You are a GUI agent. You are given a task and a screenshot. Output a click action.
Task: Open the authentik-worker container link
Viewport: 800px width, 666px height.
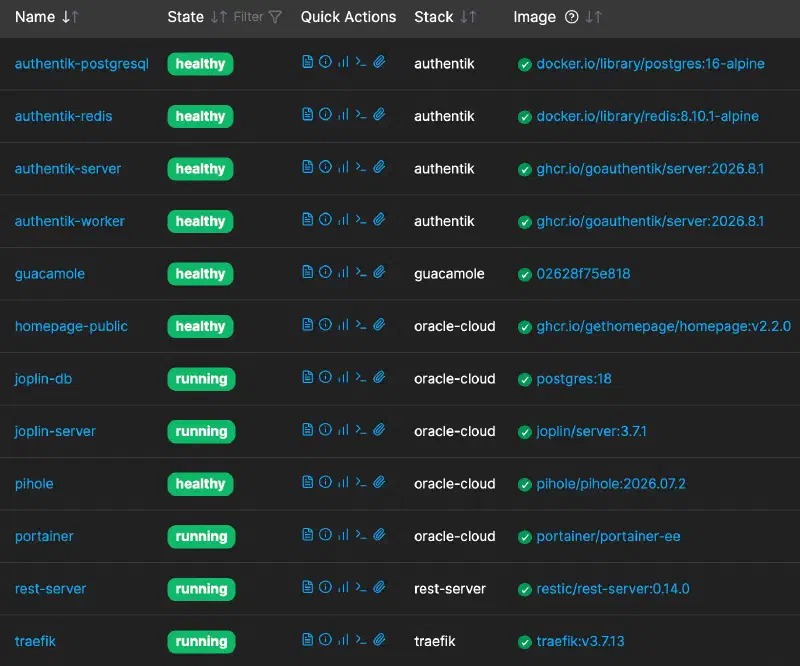point(69,221)
